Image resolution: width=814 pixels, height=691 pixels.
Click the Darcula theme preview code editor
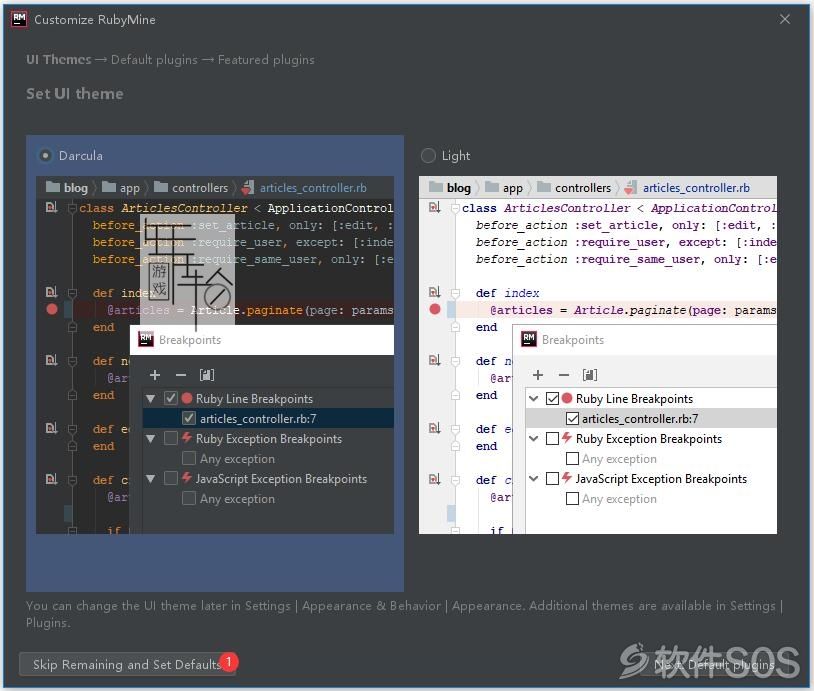(215, 355)
